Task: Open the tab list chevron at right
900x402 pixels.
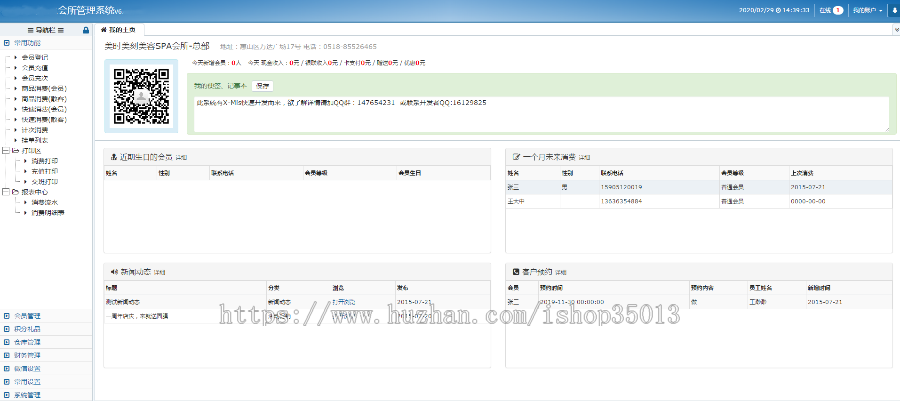Action: (897, 29)
